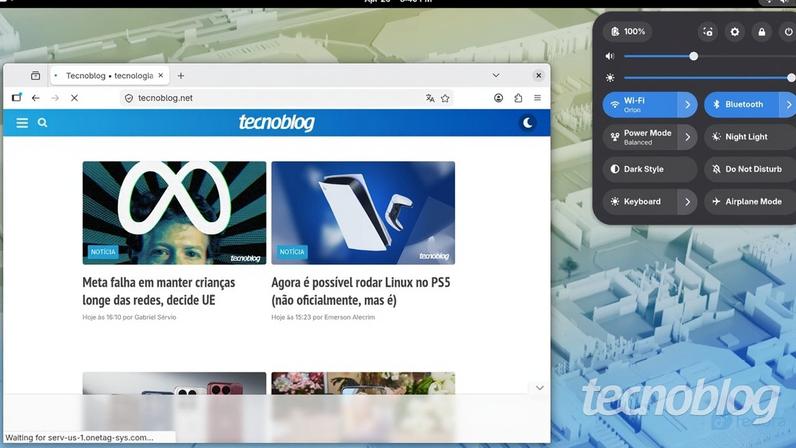Click the brightness sun icon
The width and height of the screenshot is (796, 448).
610,78
